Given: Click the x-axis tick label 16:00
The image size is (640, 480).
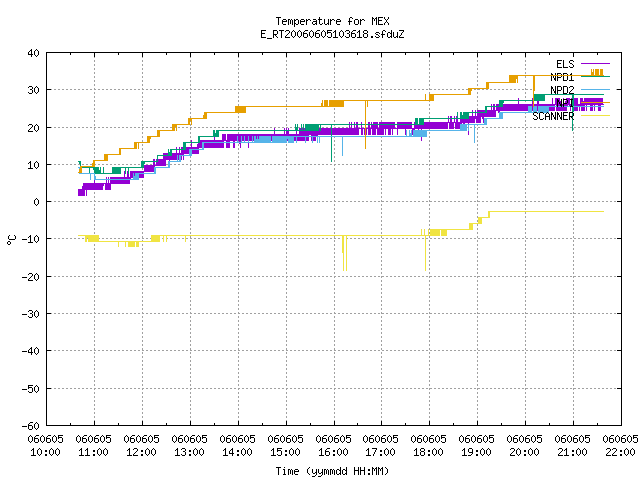Looking at the screenshot, I should [x=333, y=452].
